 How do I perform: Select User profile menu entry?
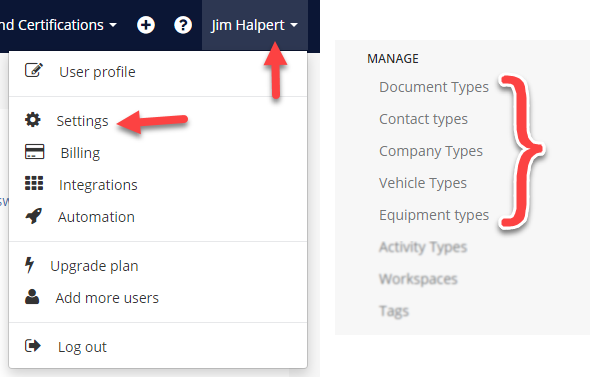click(158, 72)
